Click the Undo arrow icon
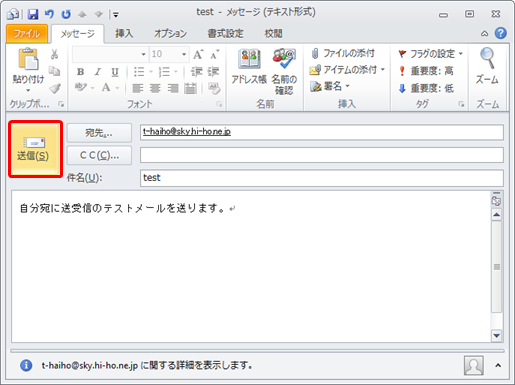Image resolution: width=515 pixels, height=385 pixels. (49, 14)
